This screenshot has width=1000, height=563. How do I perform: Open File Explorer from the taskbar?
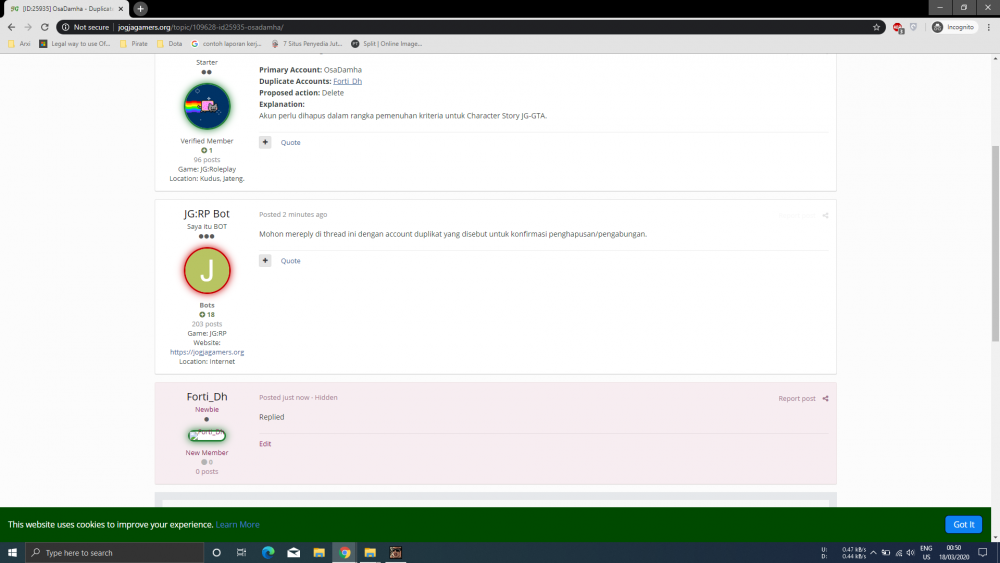pyautogui.click(x=319, y=553)
